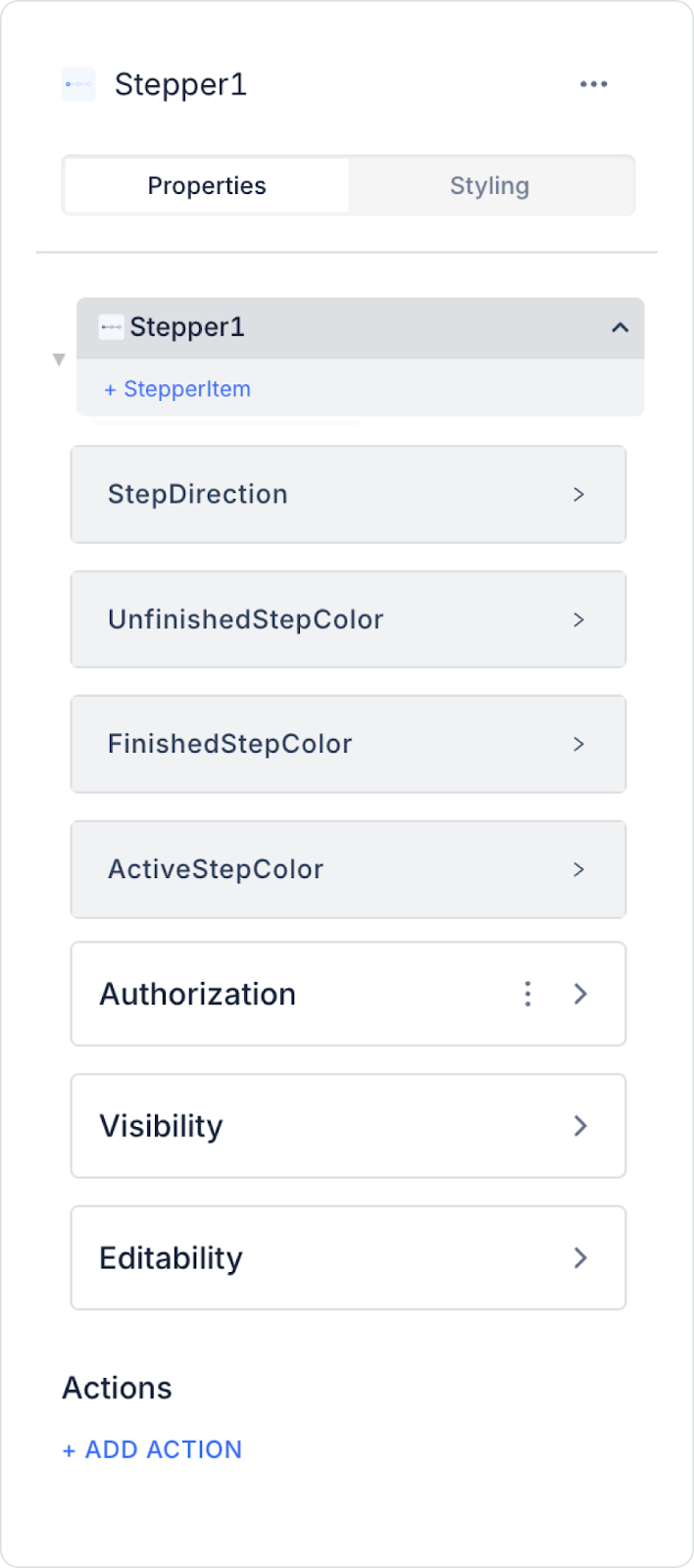
Task: Open Authorization vertical dots menu
Action: point(527,994)
